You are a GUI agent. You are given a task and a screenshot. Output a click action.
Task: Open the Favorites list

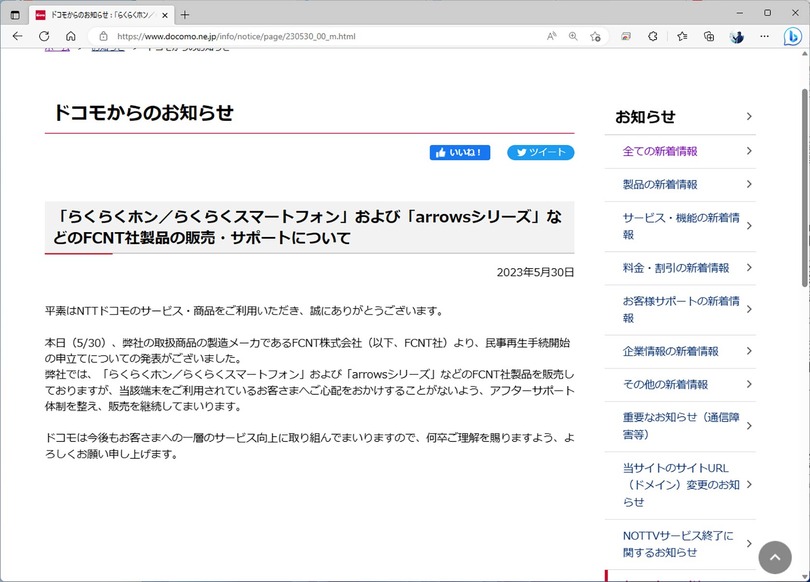tap(682, 36)
